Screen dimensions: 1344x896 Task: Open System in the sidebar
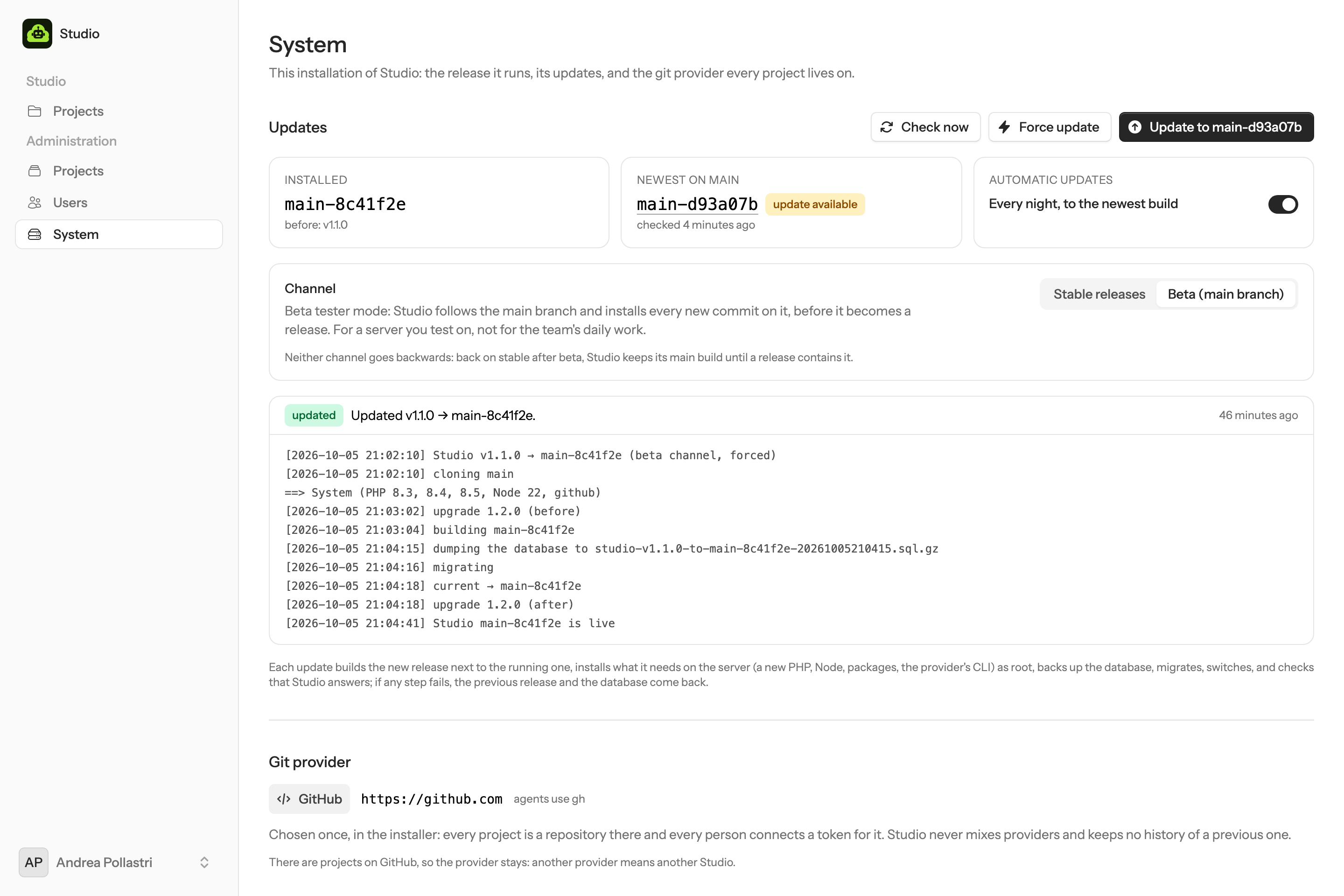pos(119,234)
